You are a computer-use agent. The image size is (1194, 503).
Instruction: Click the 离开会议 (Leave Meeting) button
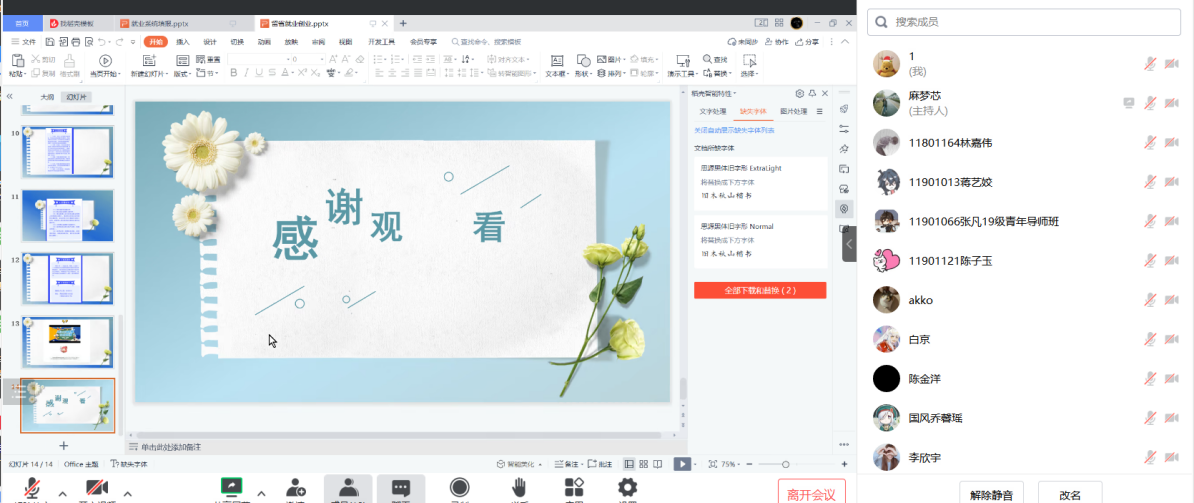click(811, 492)
